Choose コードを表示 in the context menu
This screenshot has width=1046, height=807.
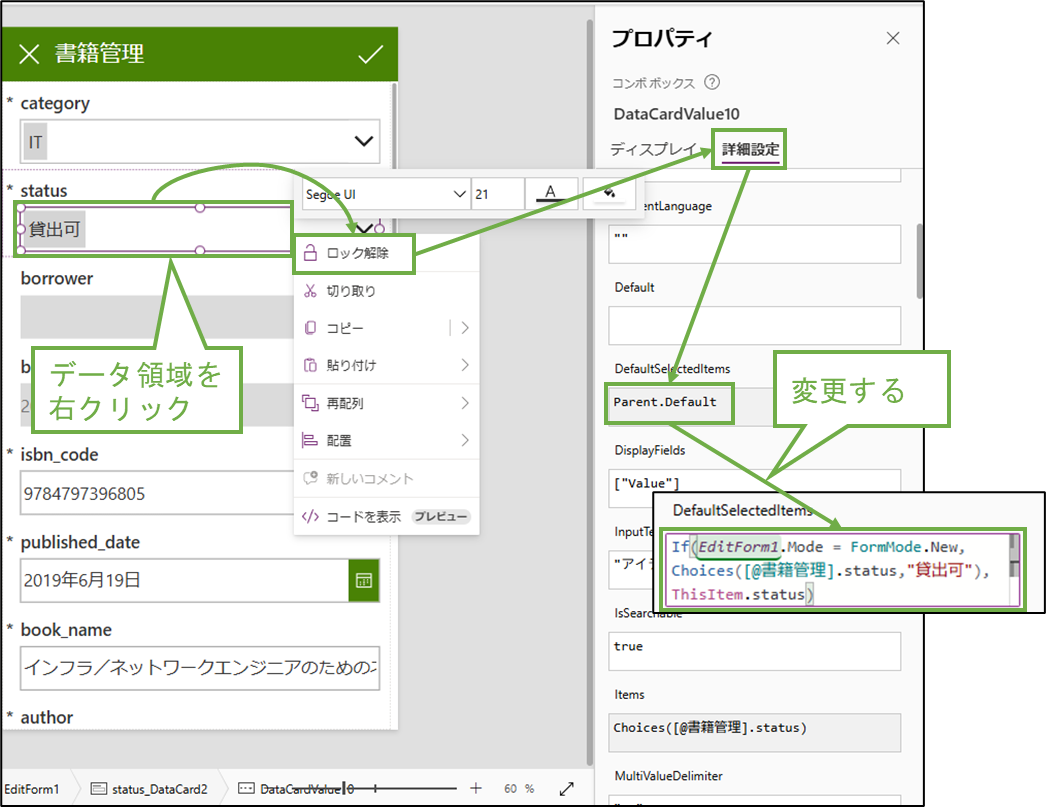386,516
